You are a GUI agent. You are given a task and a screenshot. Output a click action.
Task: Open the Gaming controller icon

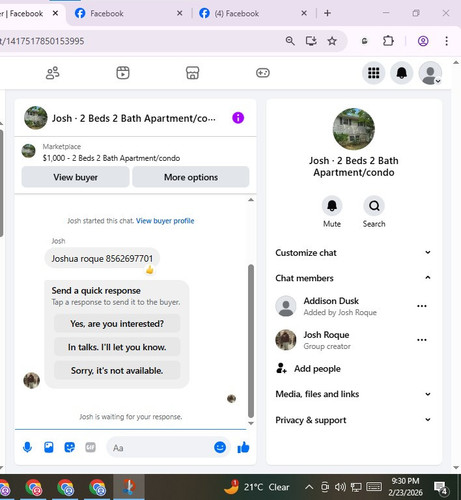(263, 73)
